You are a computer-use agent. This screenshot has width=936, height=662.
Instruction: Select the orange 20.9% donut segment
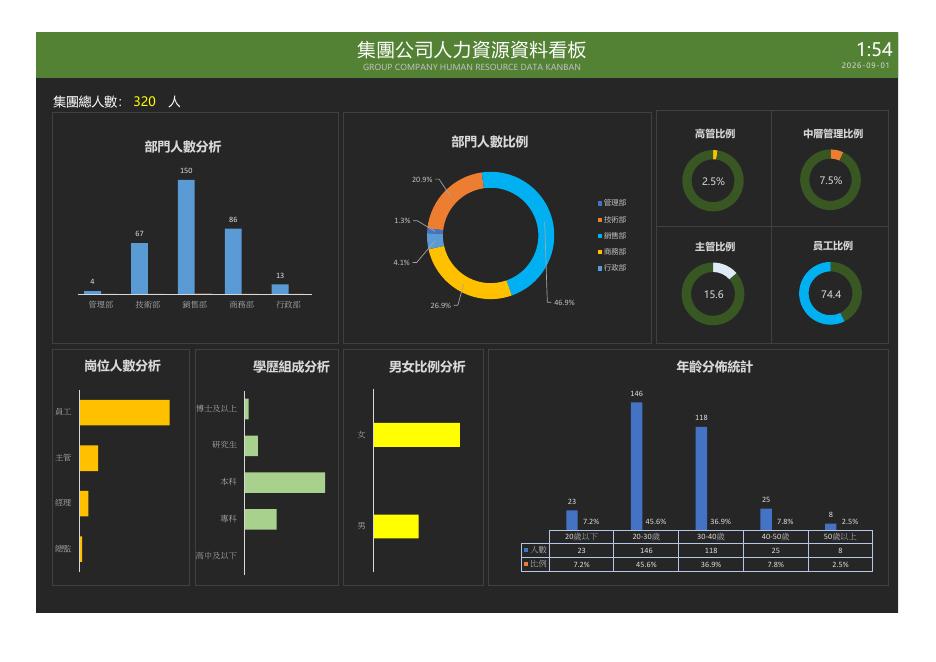click(451, 194)
